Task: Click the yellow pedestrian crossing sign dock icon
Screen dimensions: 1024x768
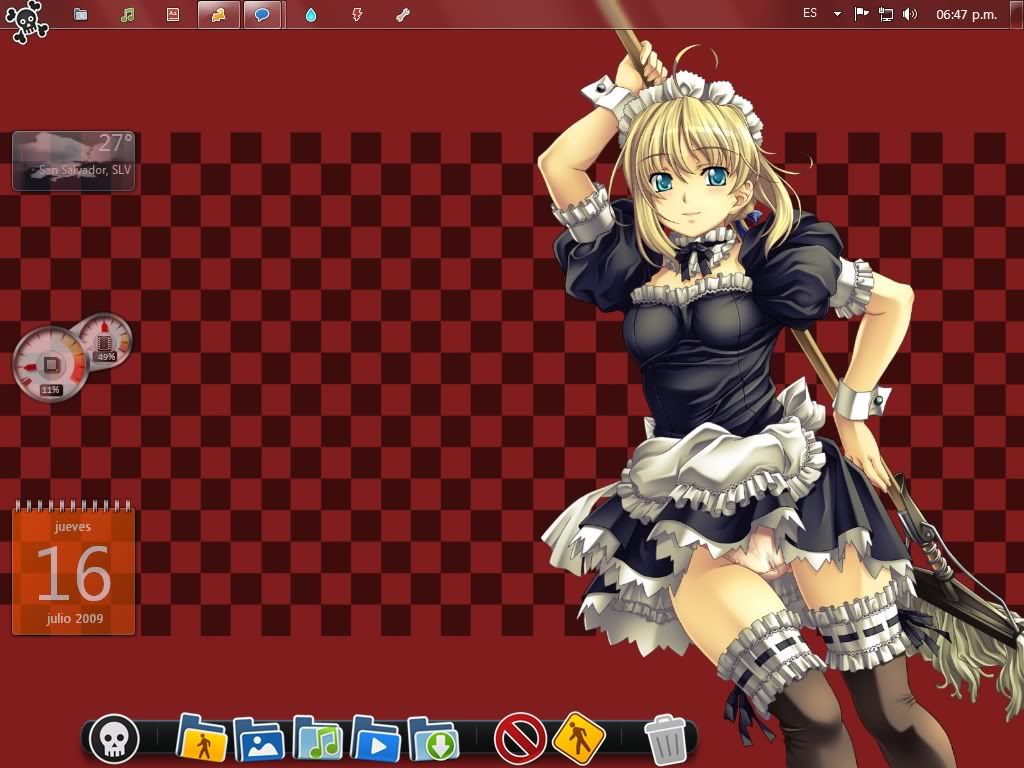Action: pyautogui.click(x=578, y=738)
